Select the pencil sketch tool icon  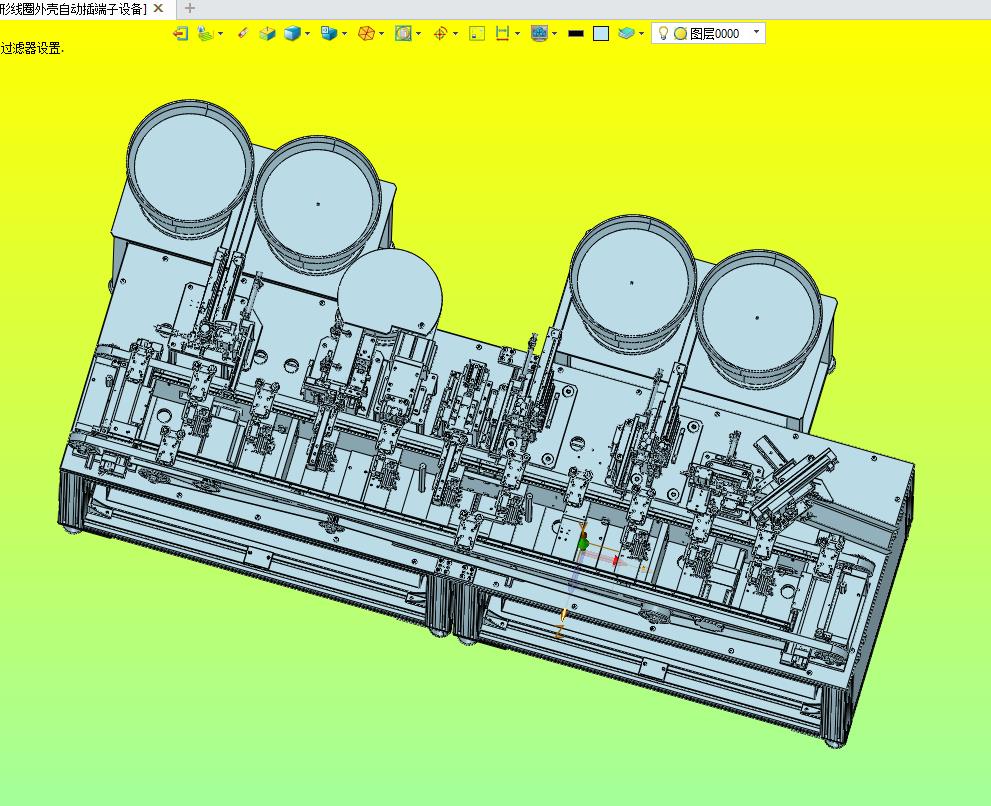243,33
